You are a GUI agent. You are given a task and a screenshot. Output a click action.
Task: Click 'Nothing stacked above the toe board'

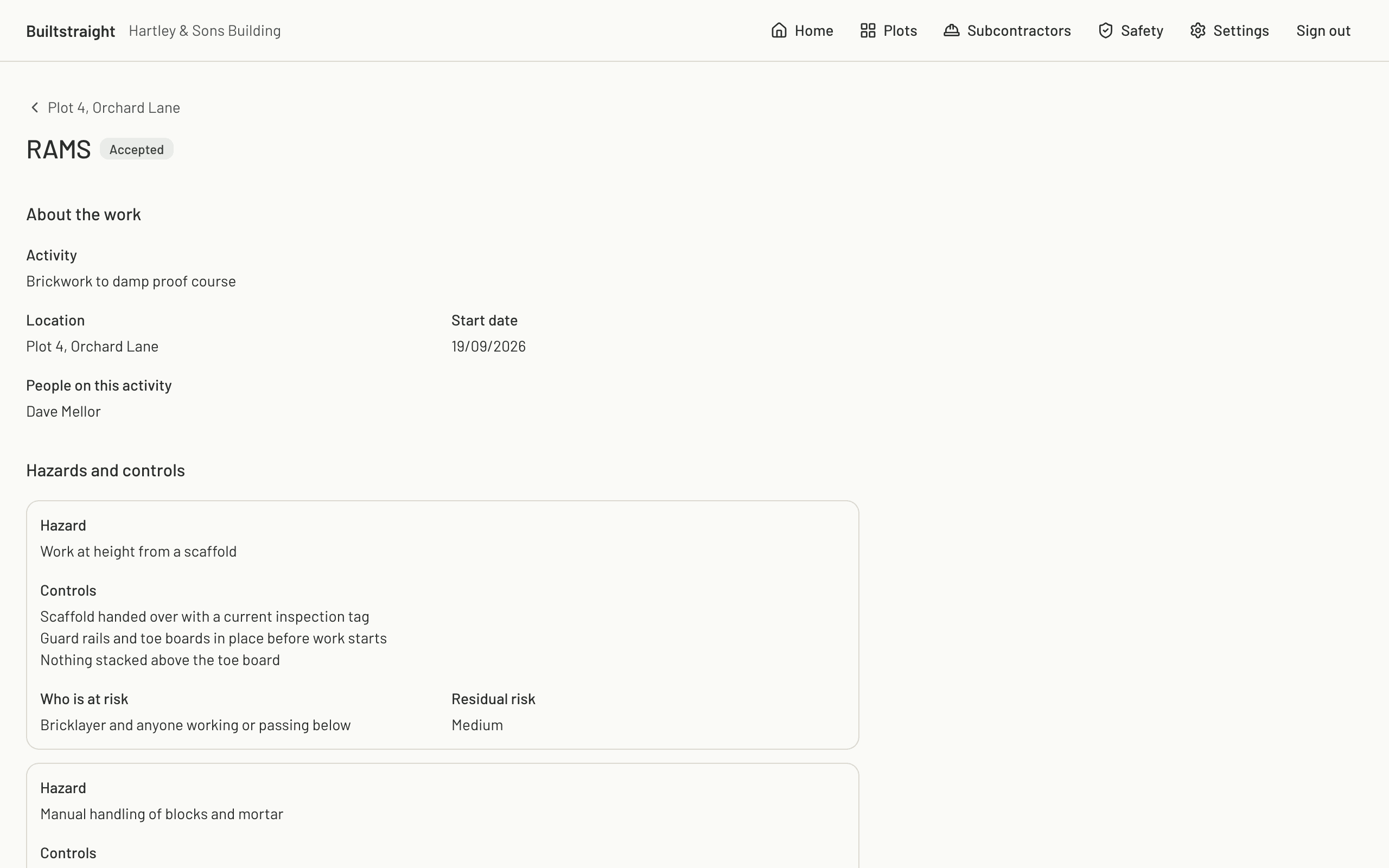point(160,660)
